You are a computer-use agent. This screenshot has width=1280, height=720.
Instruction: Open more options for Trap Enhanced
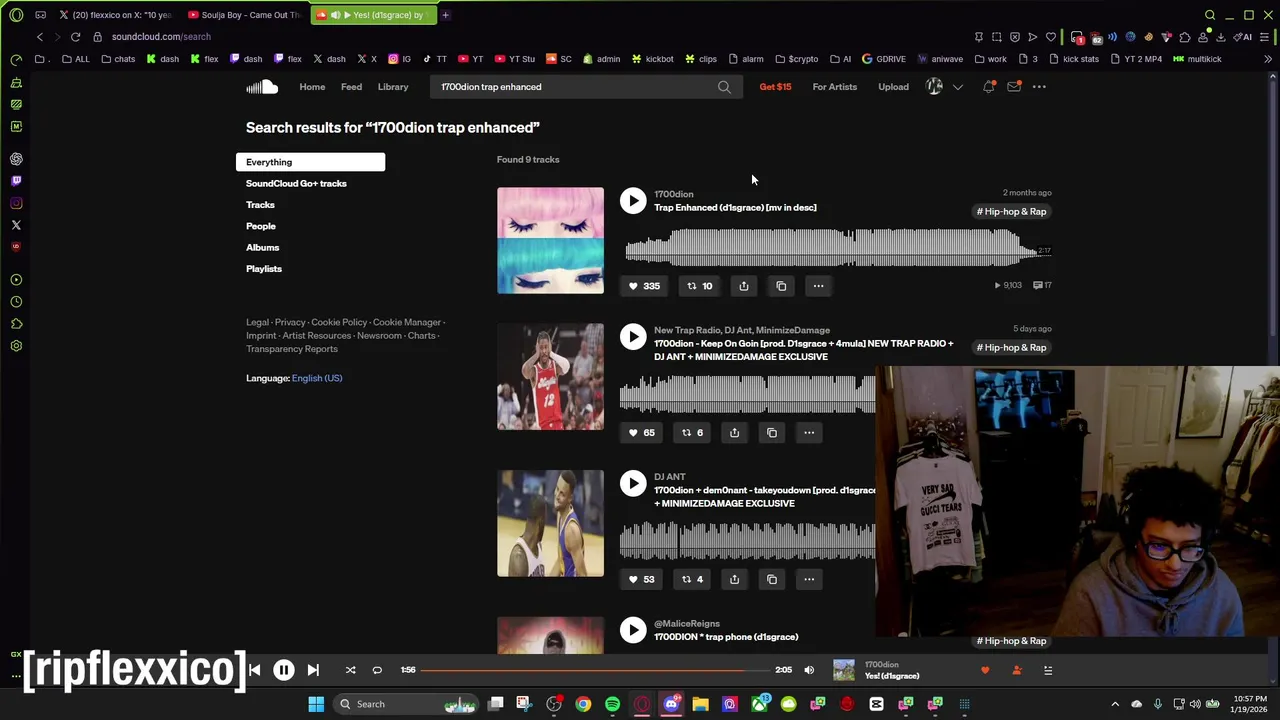(818, 286)
